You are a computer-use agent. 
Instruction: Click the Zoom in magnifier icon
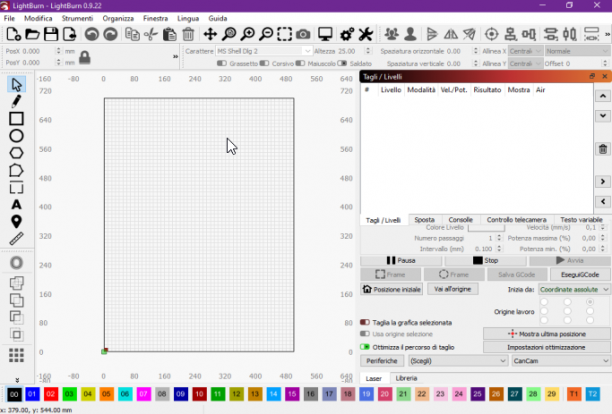point(247,34)
